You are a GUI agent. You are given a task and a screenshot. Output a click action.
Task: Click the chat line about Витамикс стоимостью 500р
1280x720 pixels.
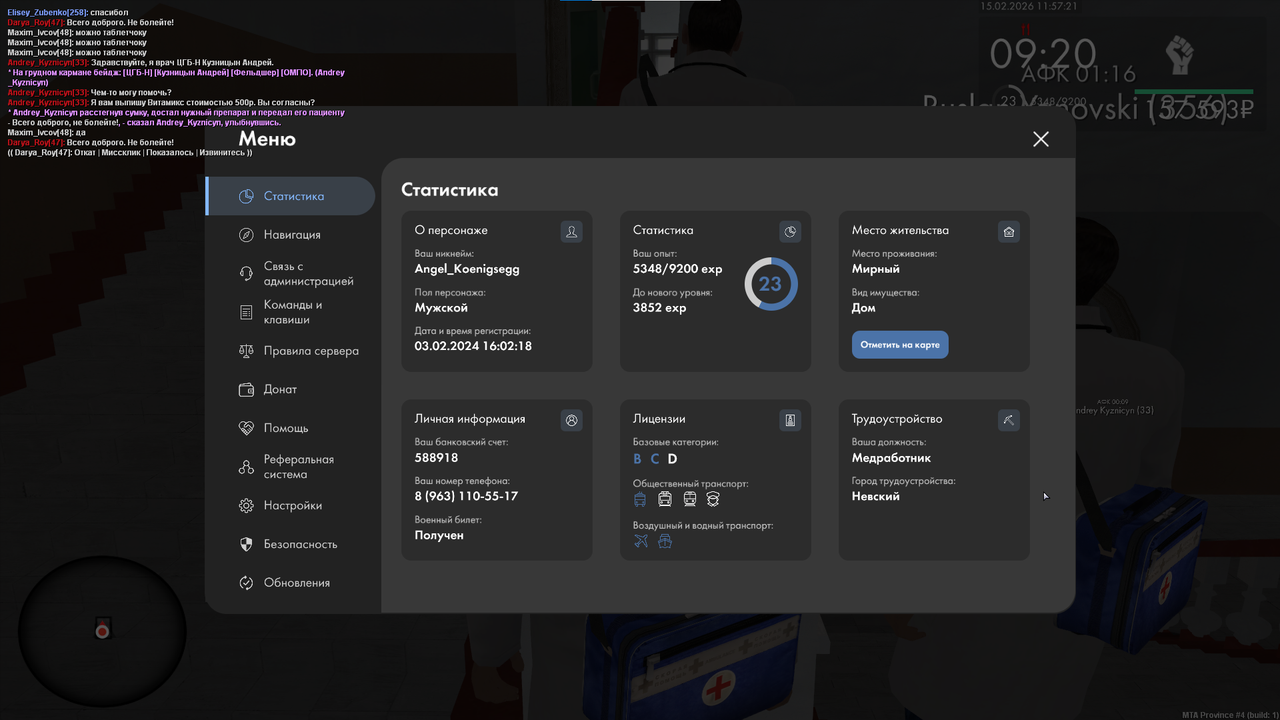[161, 102]
